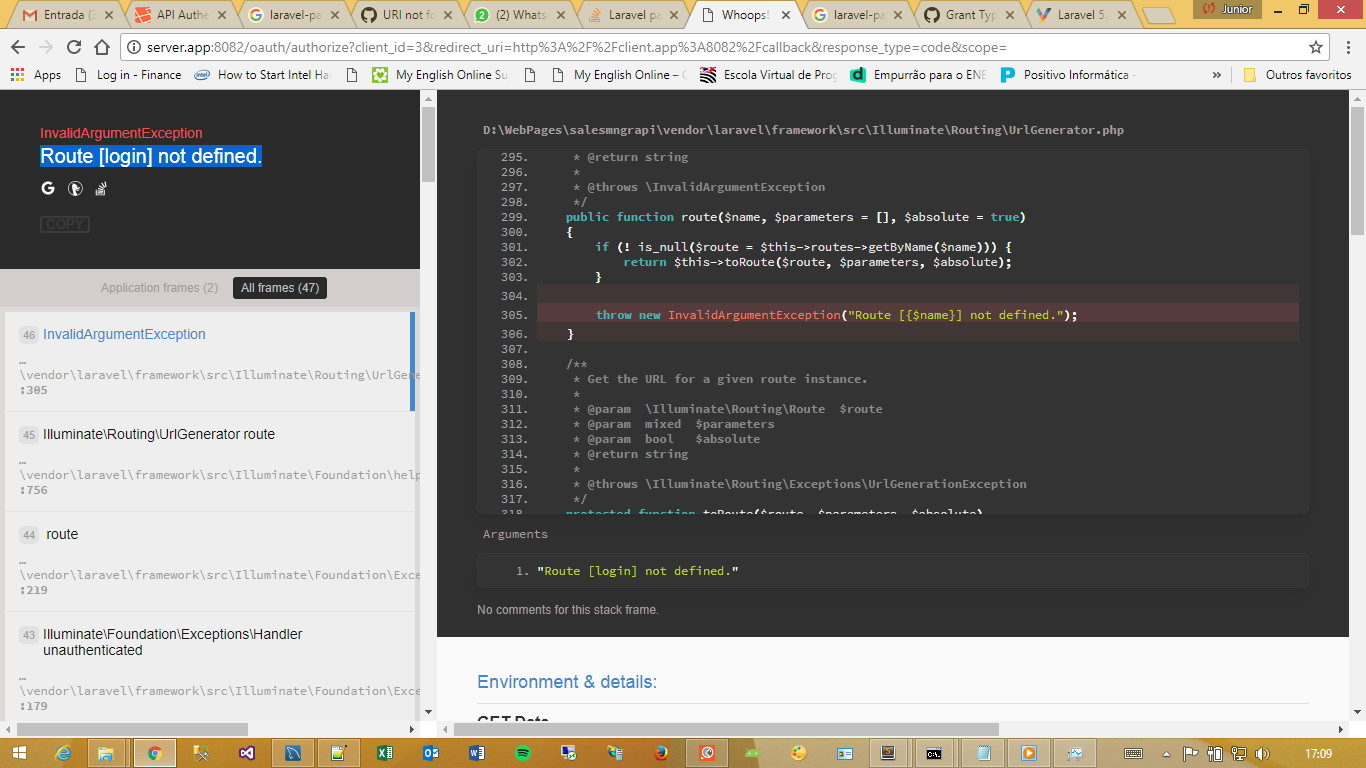The width and height of the screenshot is (1366, 768).
Task: Open File Explorer from taskbar
Action: tap(106, 753)
